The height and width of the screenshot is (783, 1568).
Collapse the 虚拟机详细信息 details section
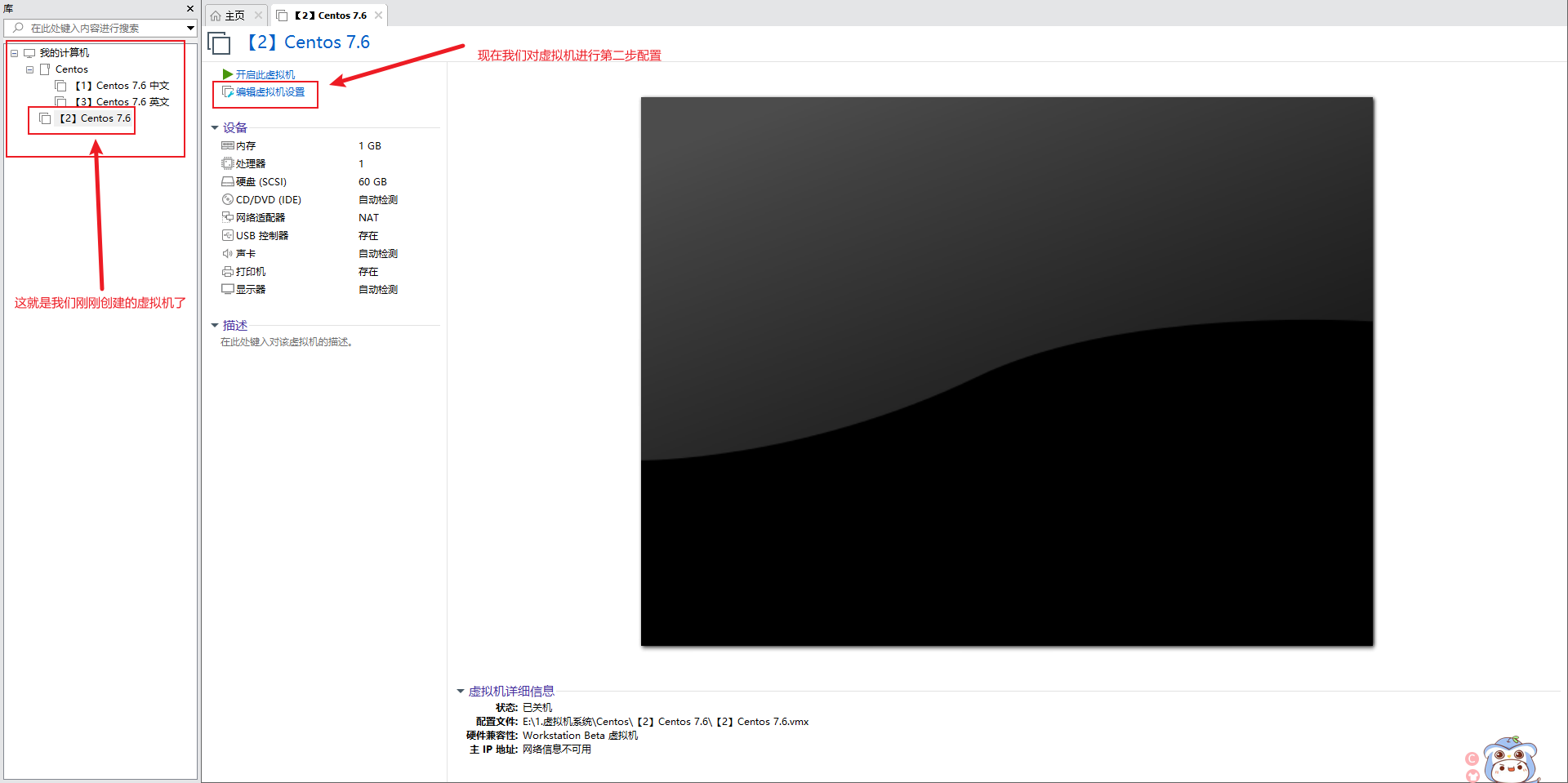click(x=460, y=691)
